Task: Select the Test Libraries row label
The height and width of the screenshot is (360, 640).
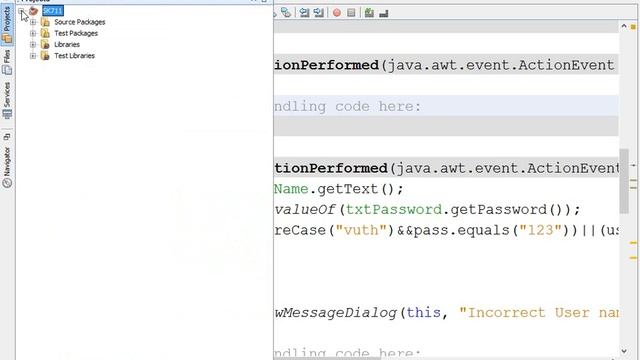Action: pyautogui.click(x=74, y=56)
